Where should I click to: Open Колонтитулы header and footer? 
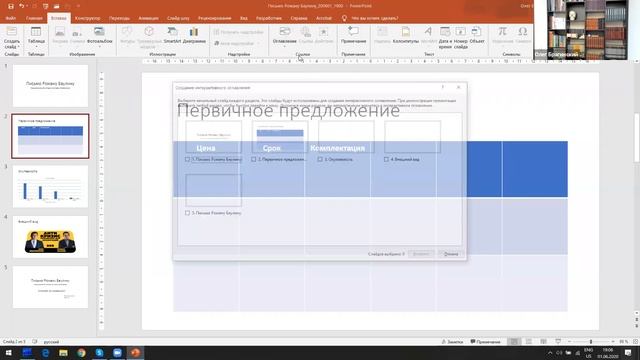(x=406, y=36)
